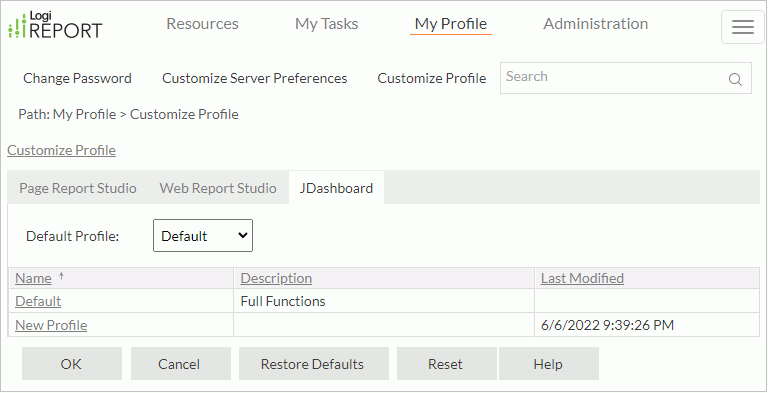Open the hamburger menu icon
Viewport: 768px width, 393px height.
click(x=743, y=27)
